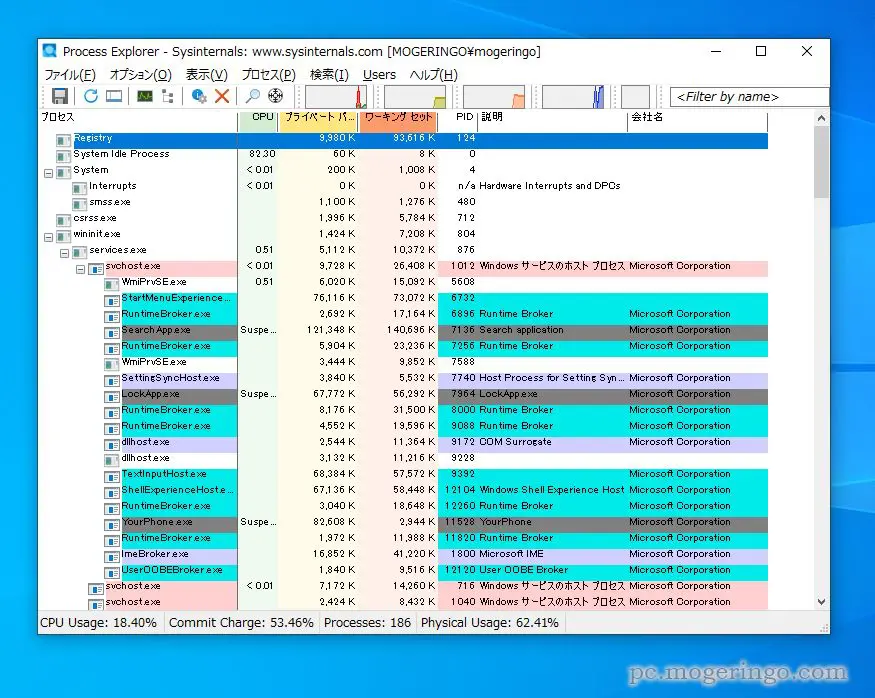Image resolution: width=875 pixels, height=698 pixels.
Task: Click the I/O blue mini graph
Action: coord(573,97)
